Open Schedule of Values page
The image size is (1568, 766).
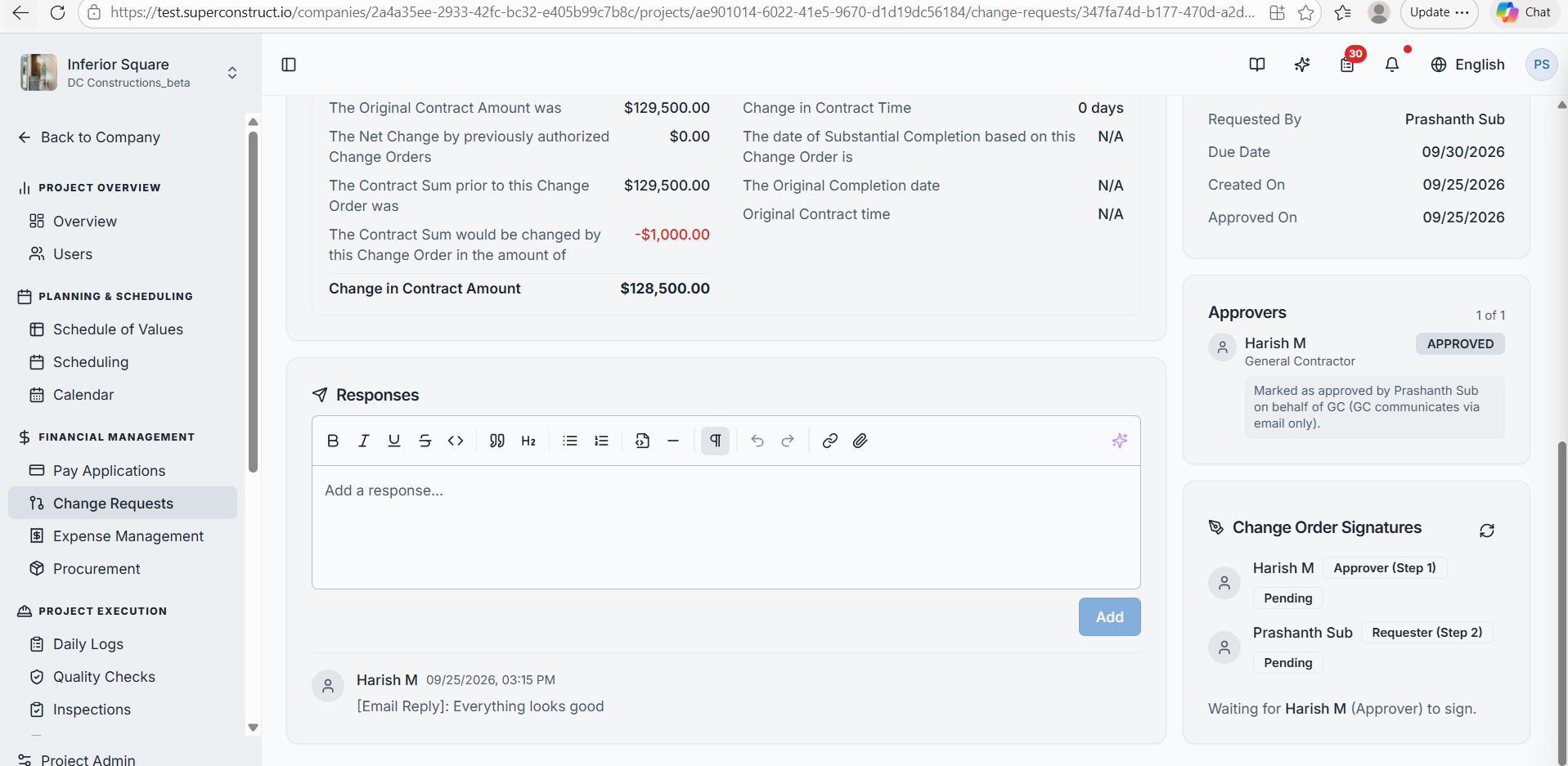[x=118, y=329]
